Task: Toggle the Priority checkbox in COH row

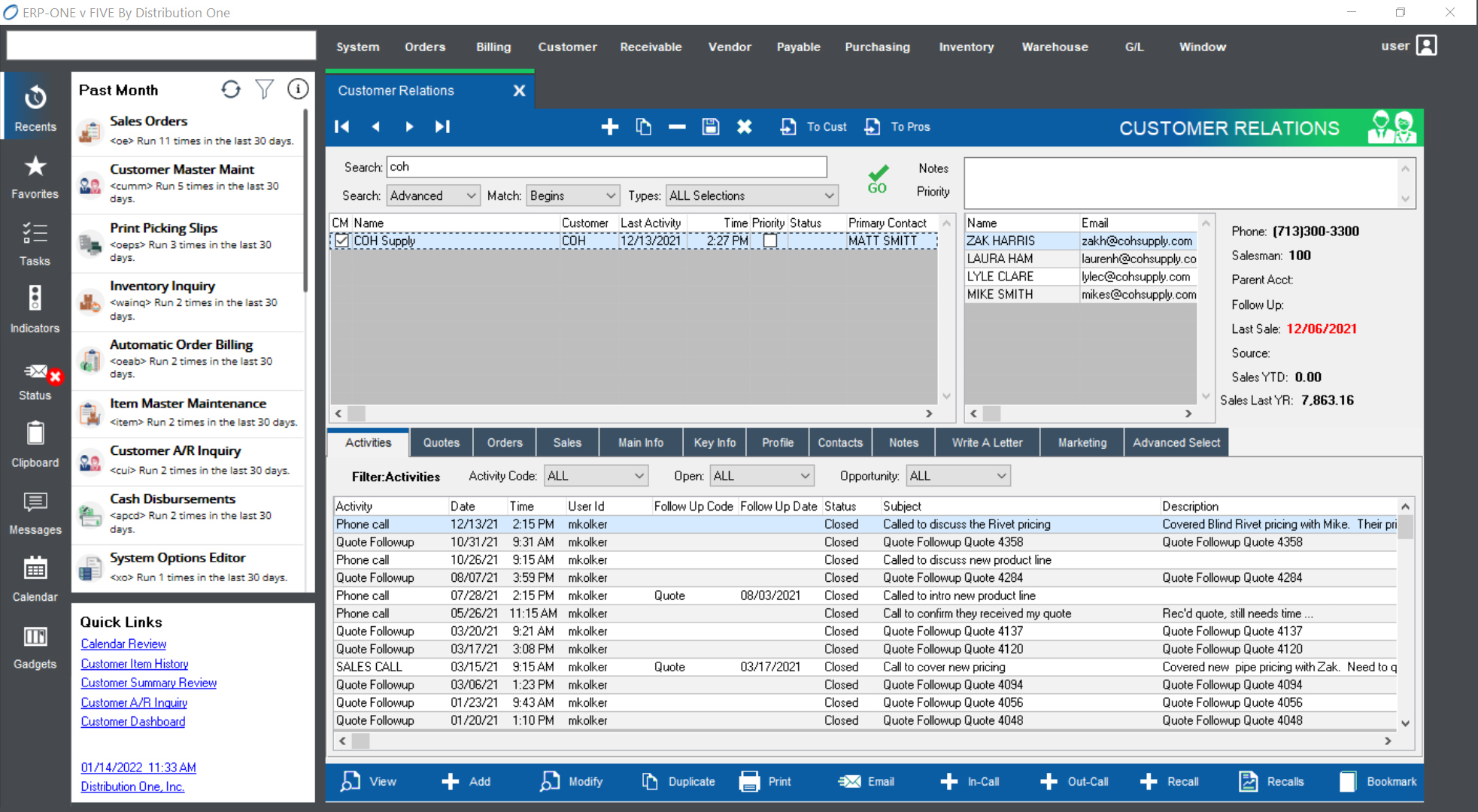Action: click(770, 241)
